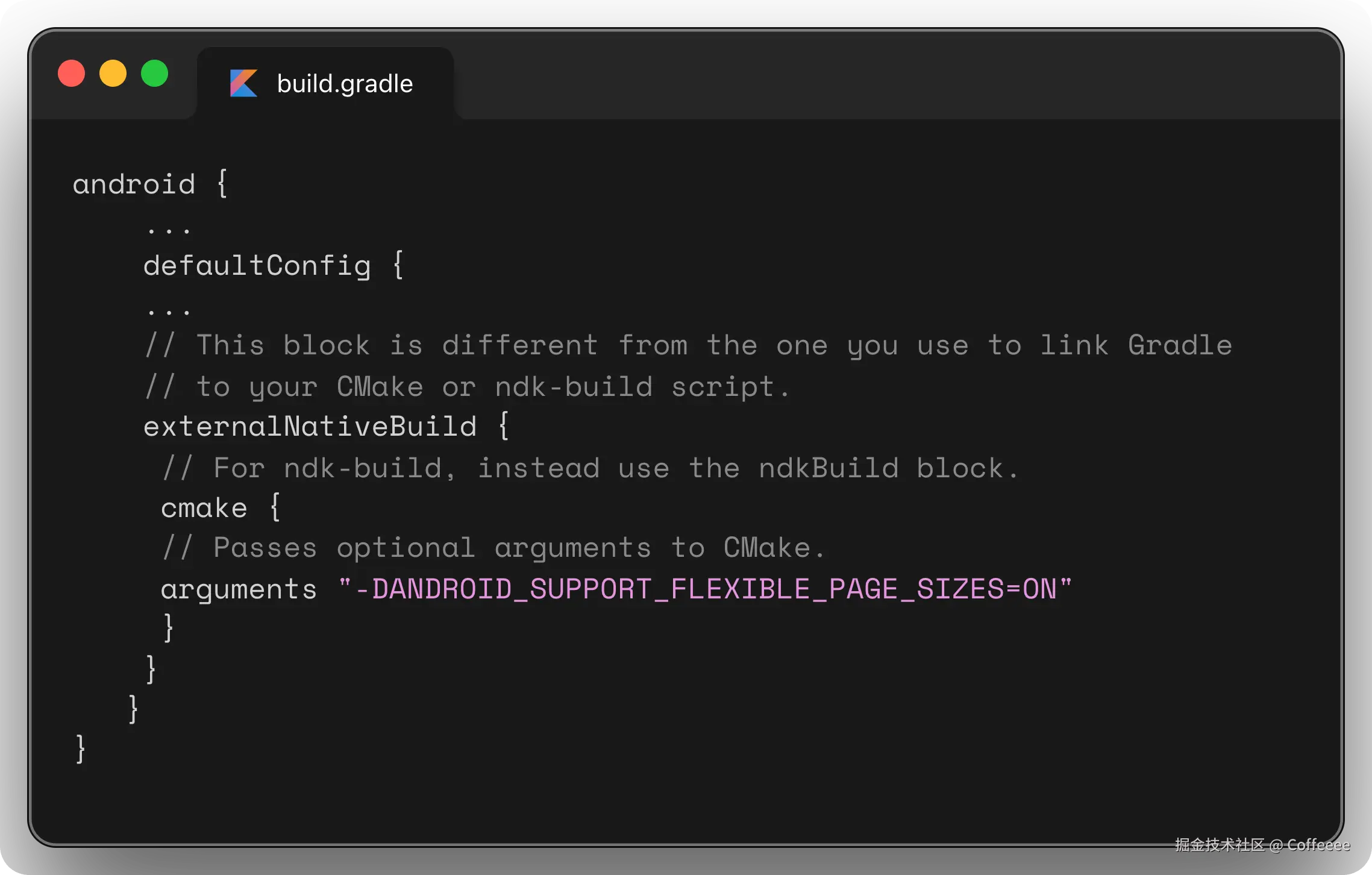Screen dimensions: 1372x875
Task: Select the build.gradle tab
Action: [344, 84]
